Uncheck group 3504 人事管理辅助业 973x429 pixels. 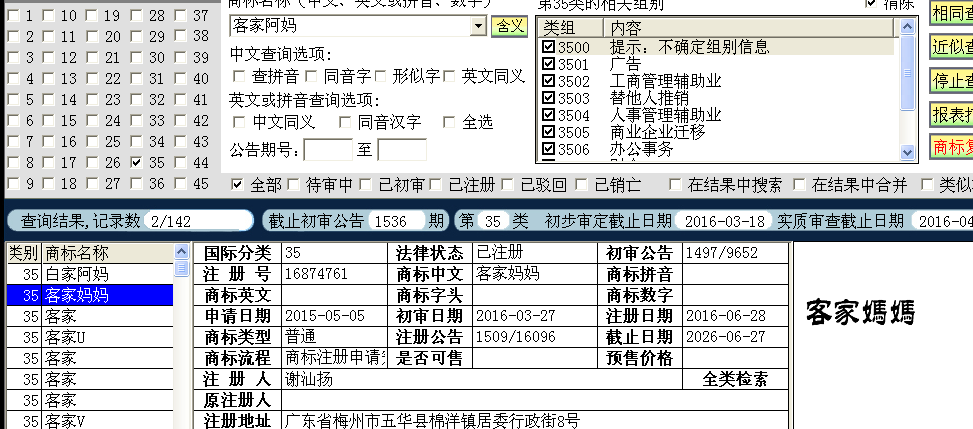click(x=548, y=115)
